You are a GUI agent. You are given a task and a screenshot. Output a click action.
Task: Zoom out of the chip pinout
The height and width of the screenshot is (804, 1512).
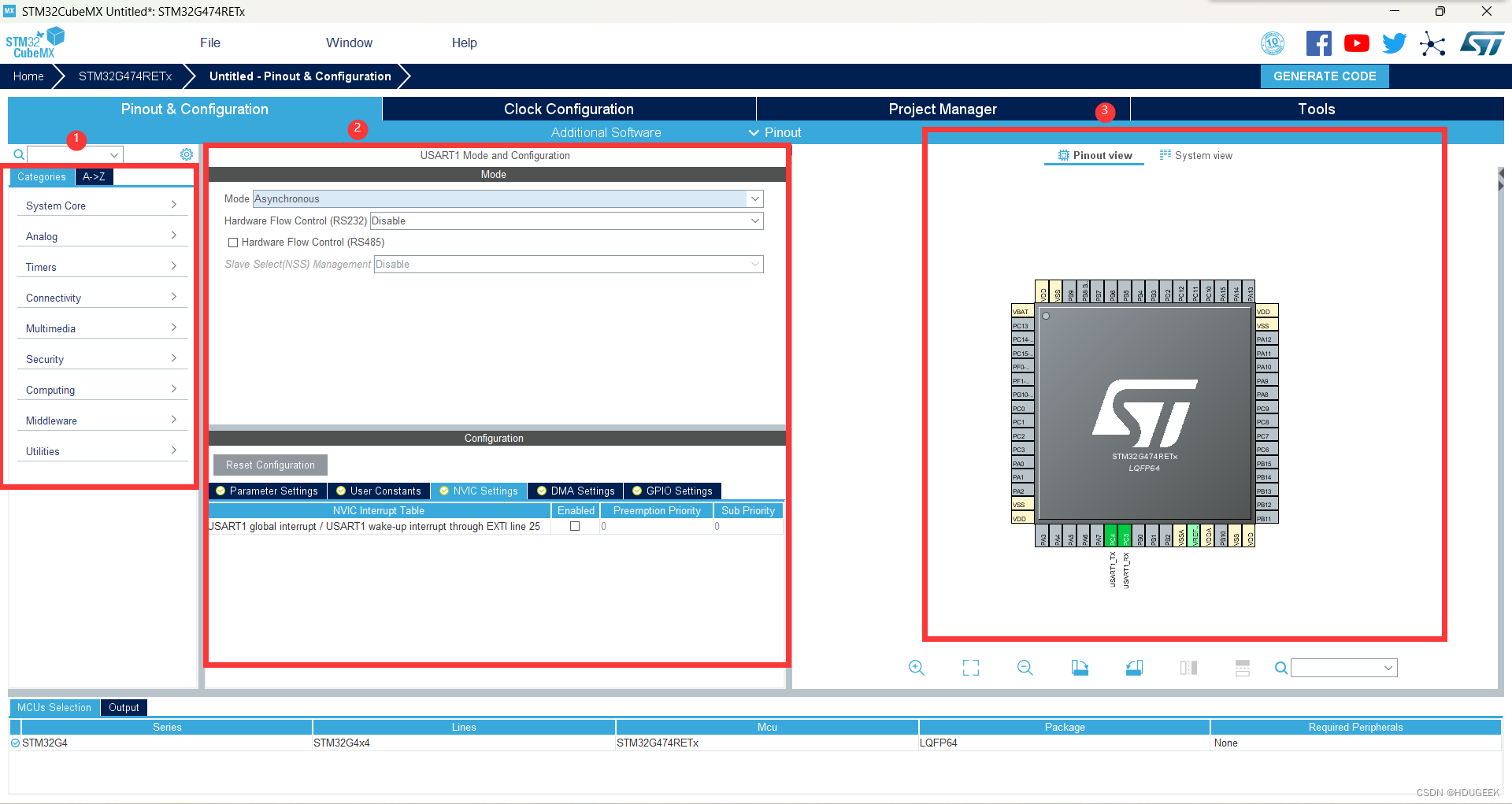click(1025, 668)
